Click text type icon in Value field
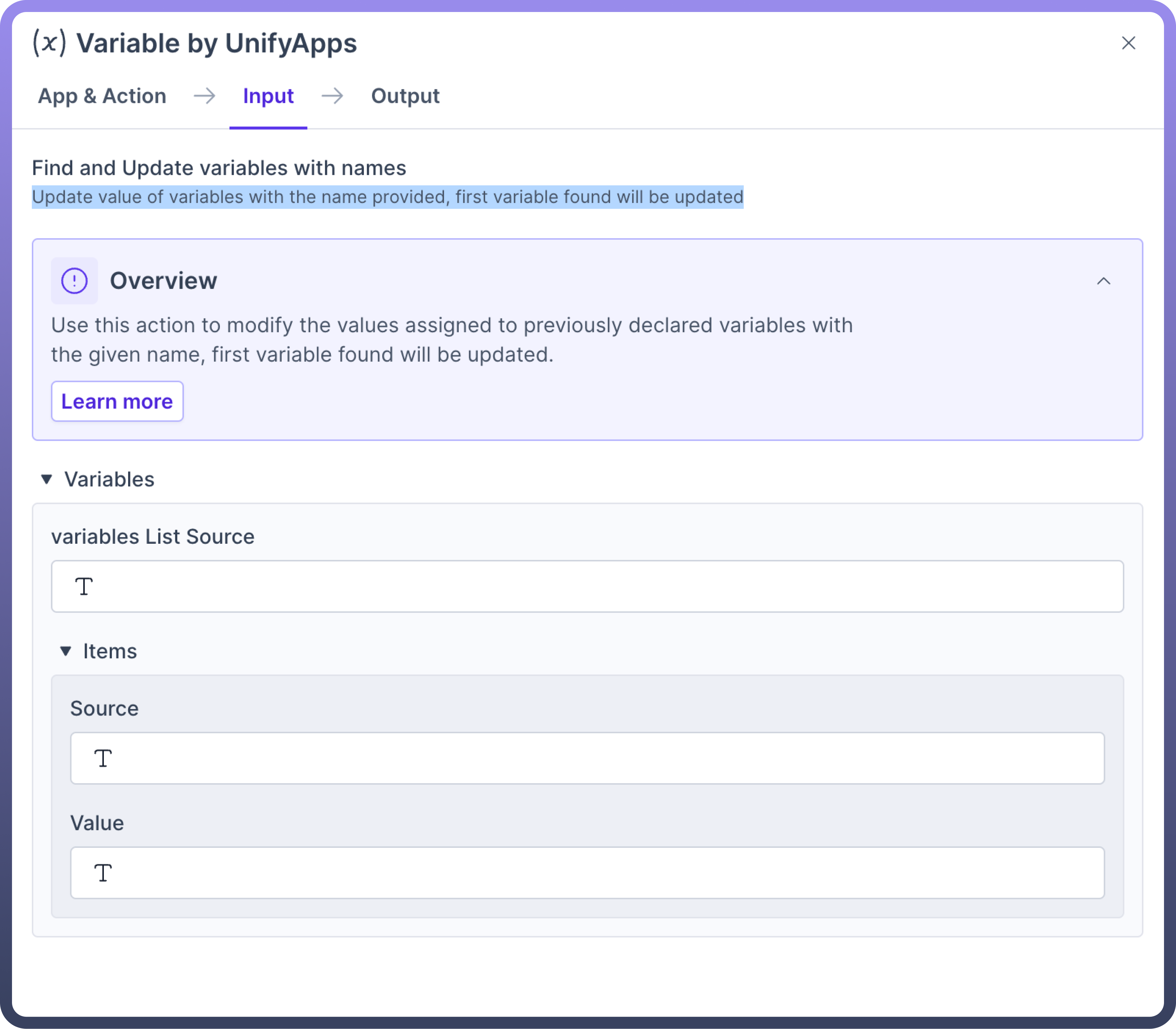This screenshot has width=1176, height=1029. (103, 873)
